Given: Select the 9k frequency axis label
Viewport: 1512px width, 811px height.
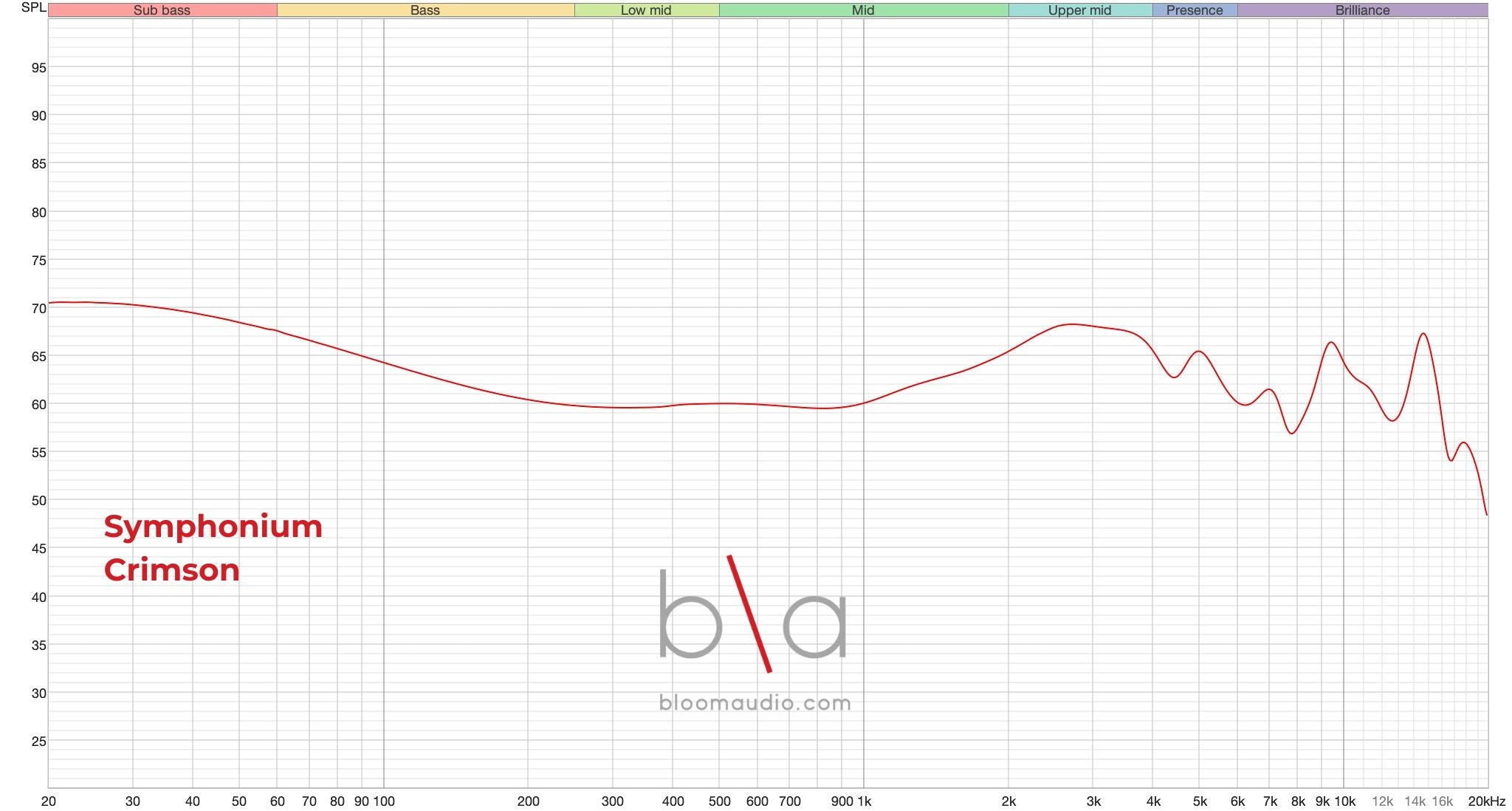Looking at the screenshot, I should tap(1322, 801).
